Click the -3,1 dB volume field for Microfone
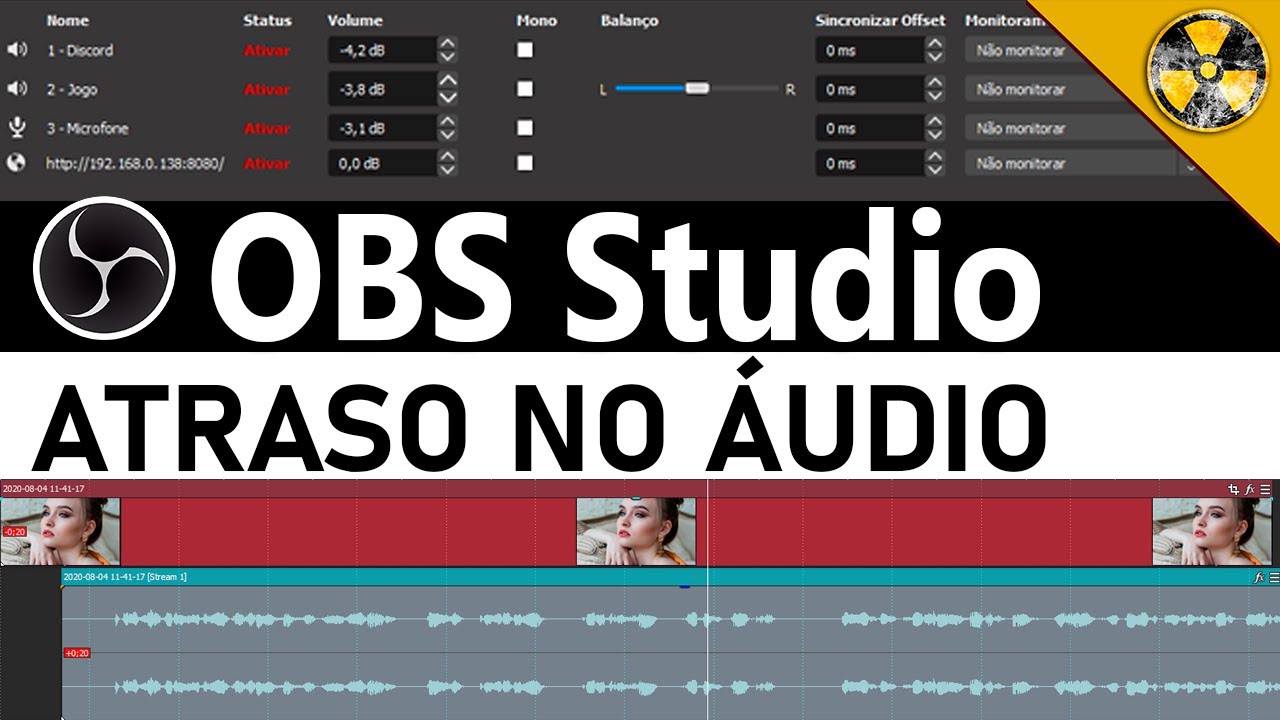Image resolution: width=1280 pixels, height=720 pixels. [383, 128]
